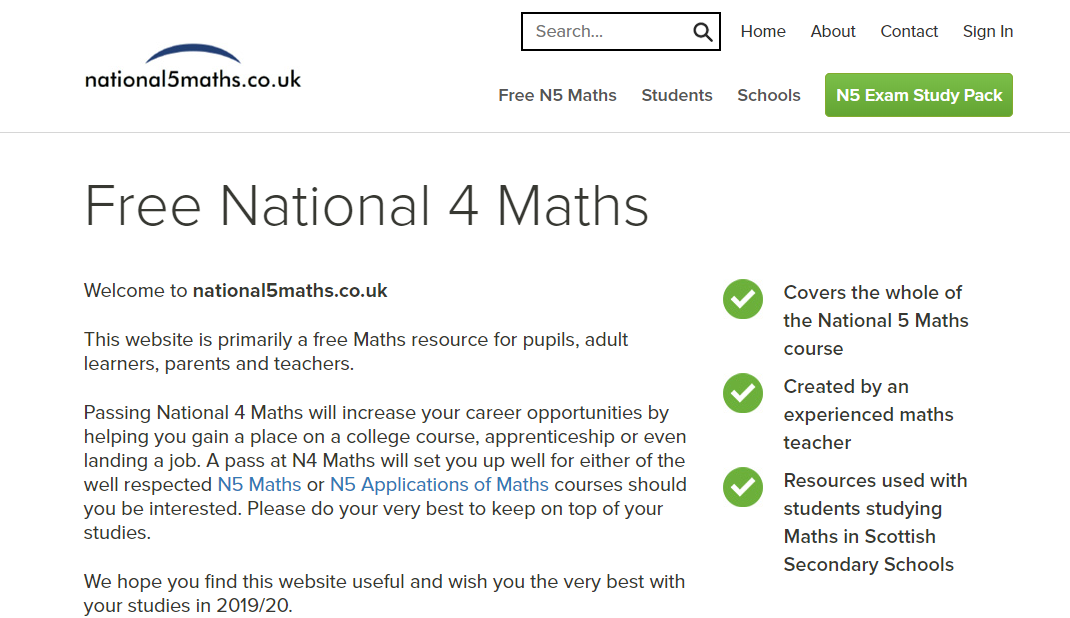Open the Home menu item
Viewport: 1070px width, 618px height.
763,31
